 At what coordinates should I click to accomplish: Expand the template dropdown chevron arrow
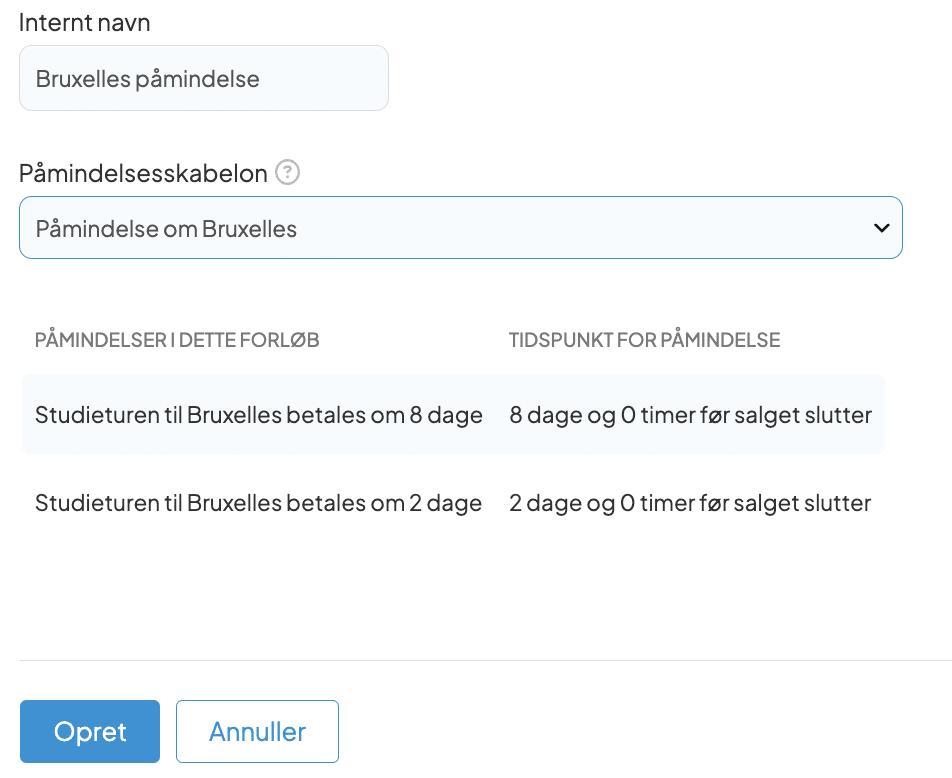coord(881,228)
